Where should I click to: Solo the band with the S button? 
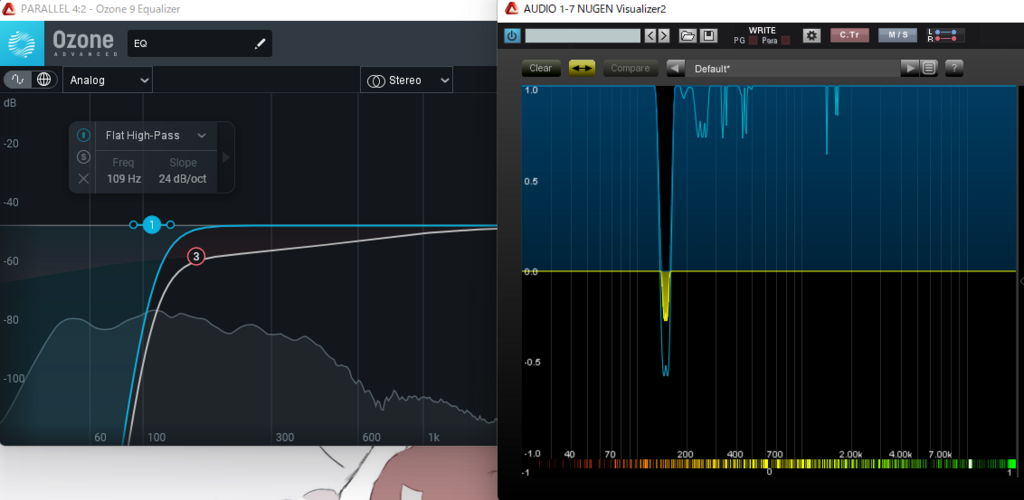84,157
